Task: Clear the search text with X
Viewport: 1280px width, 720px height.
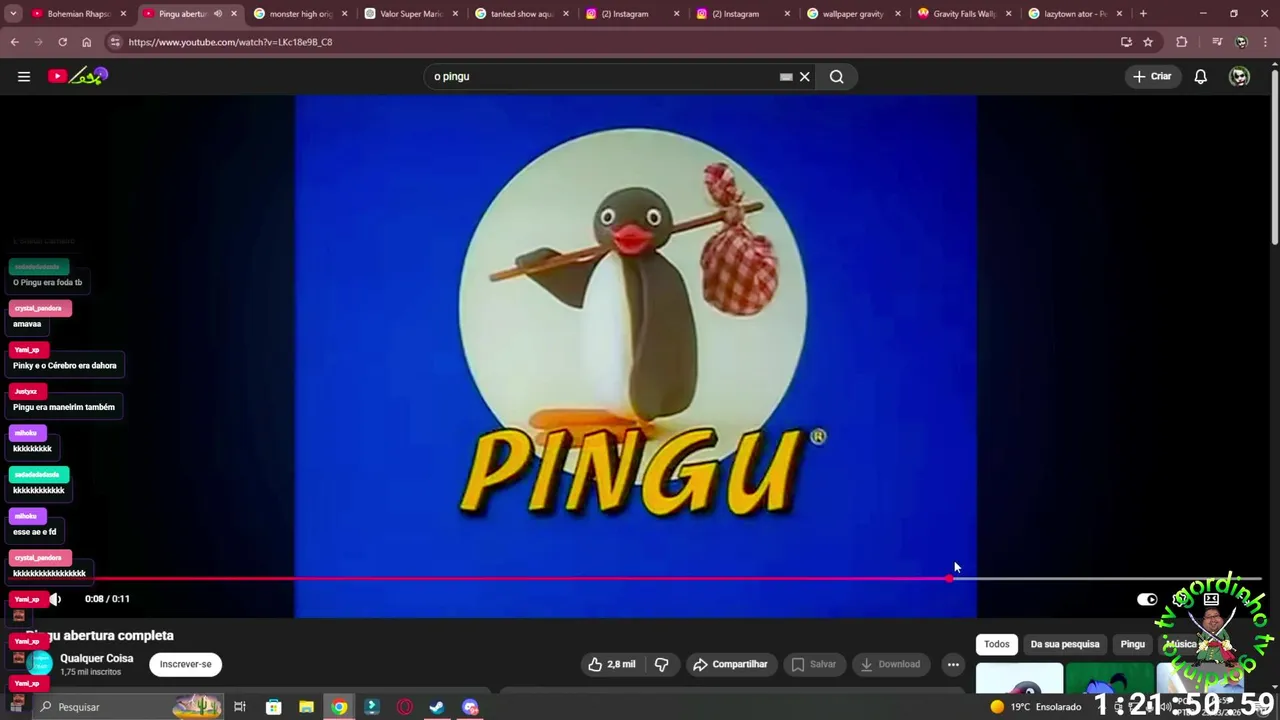Action: tap(804, 76)
